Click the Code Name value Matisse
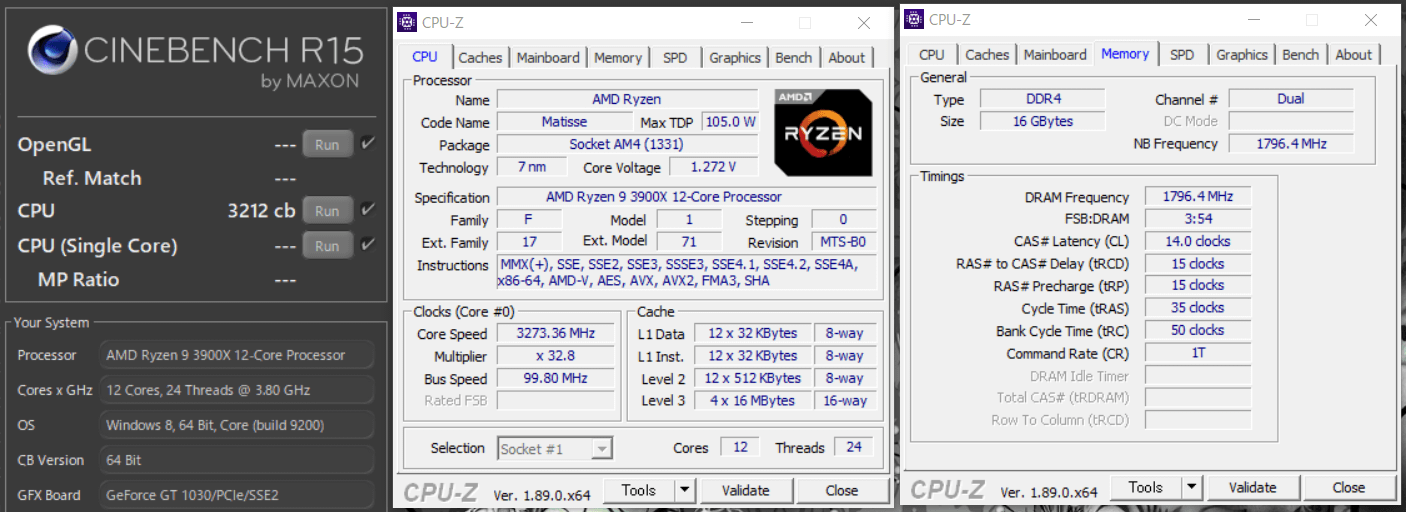Image resolution: width=1406 pixels, height=512 pixels. (x=565, y=122)
